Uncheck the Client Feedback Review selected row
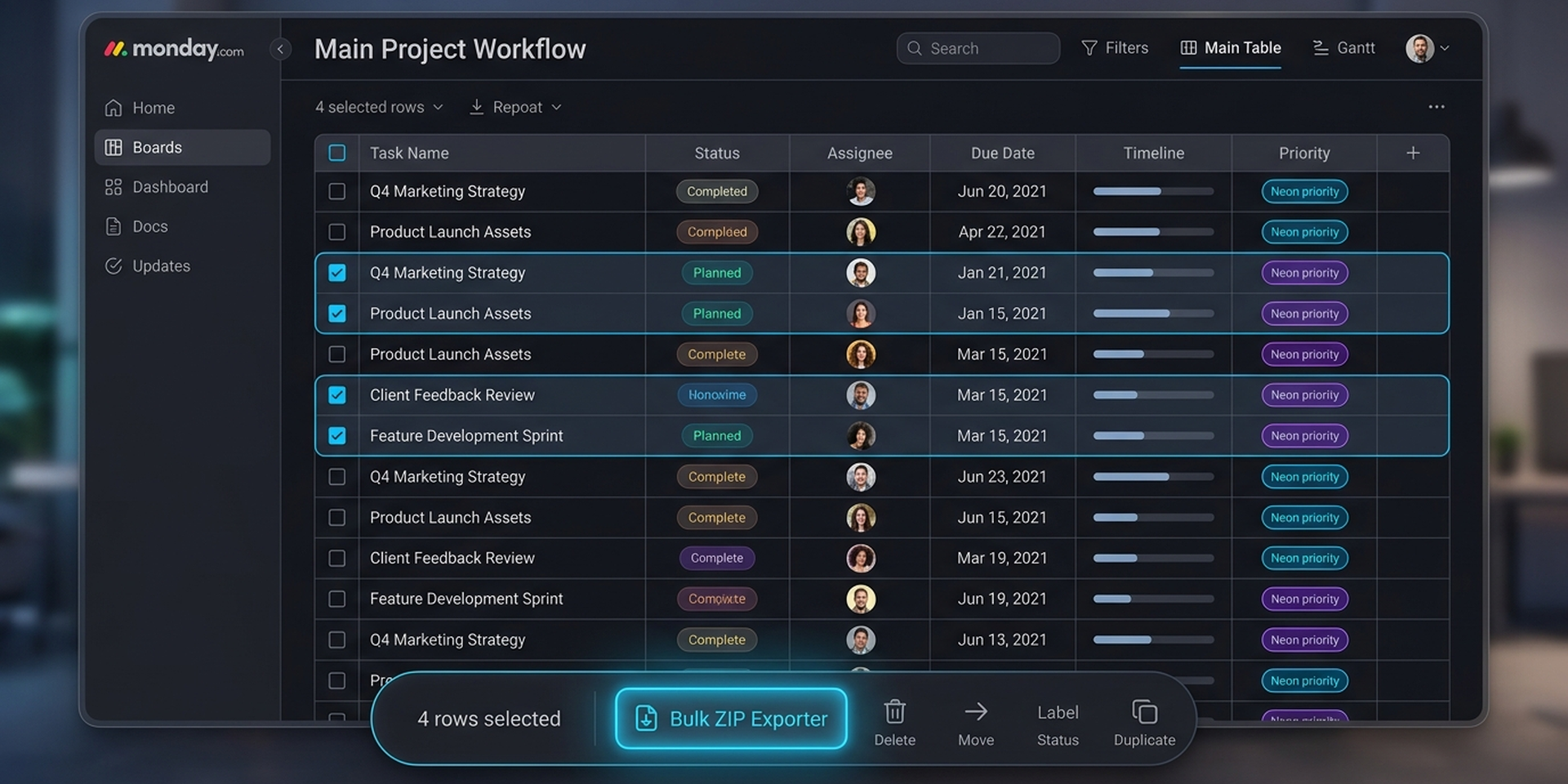 tap(336, 395)
